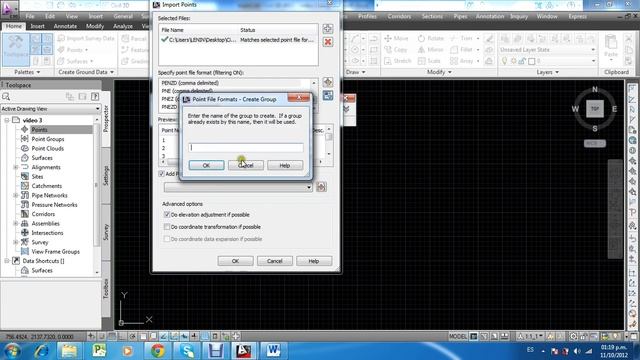This screenshot has width=640, height=360.
Task: Switch to the Insert ribbon tab
Action: pos(38,26)
